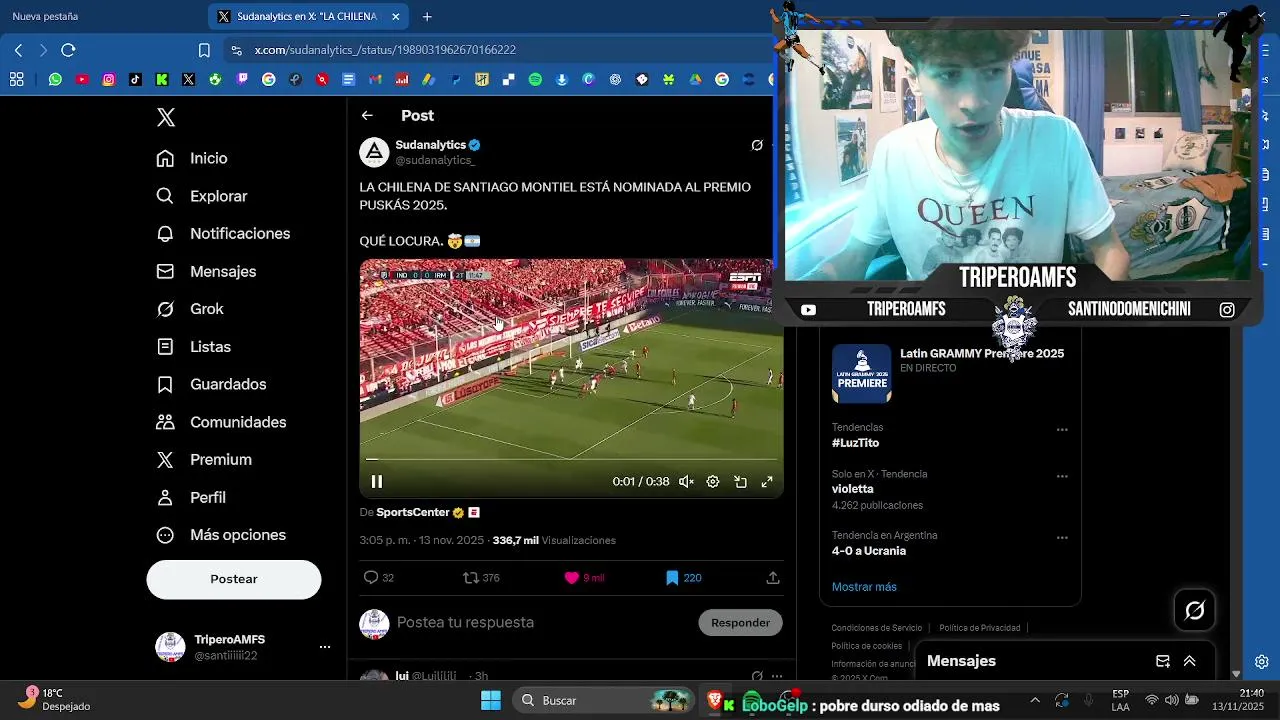Open options dots for #LuzTito trend
Screen dimensions: 1280x720
(x=1062, y=430)
